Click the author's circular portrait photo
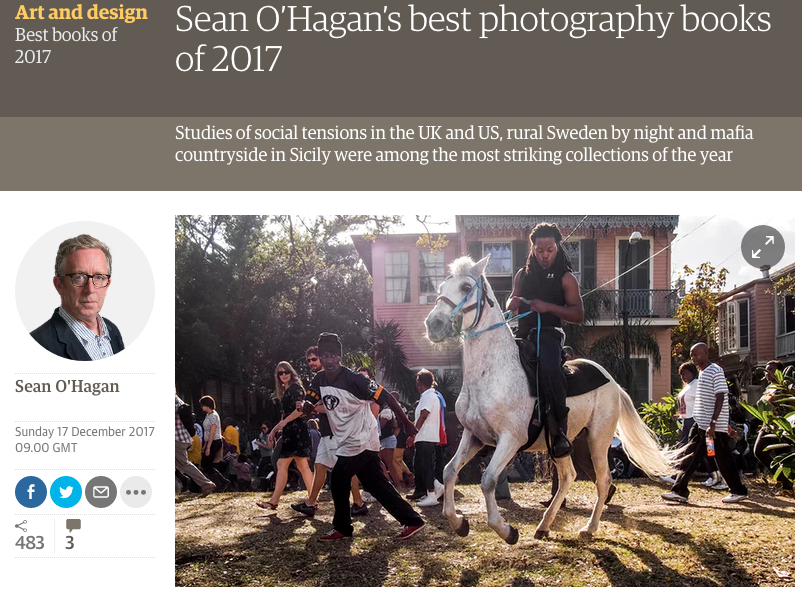The width and height of the screenshot is (802, 593). (x=85, y=291)
